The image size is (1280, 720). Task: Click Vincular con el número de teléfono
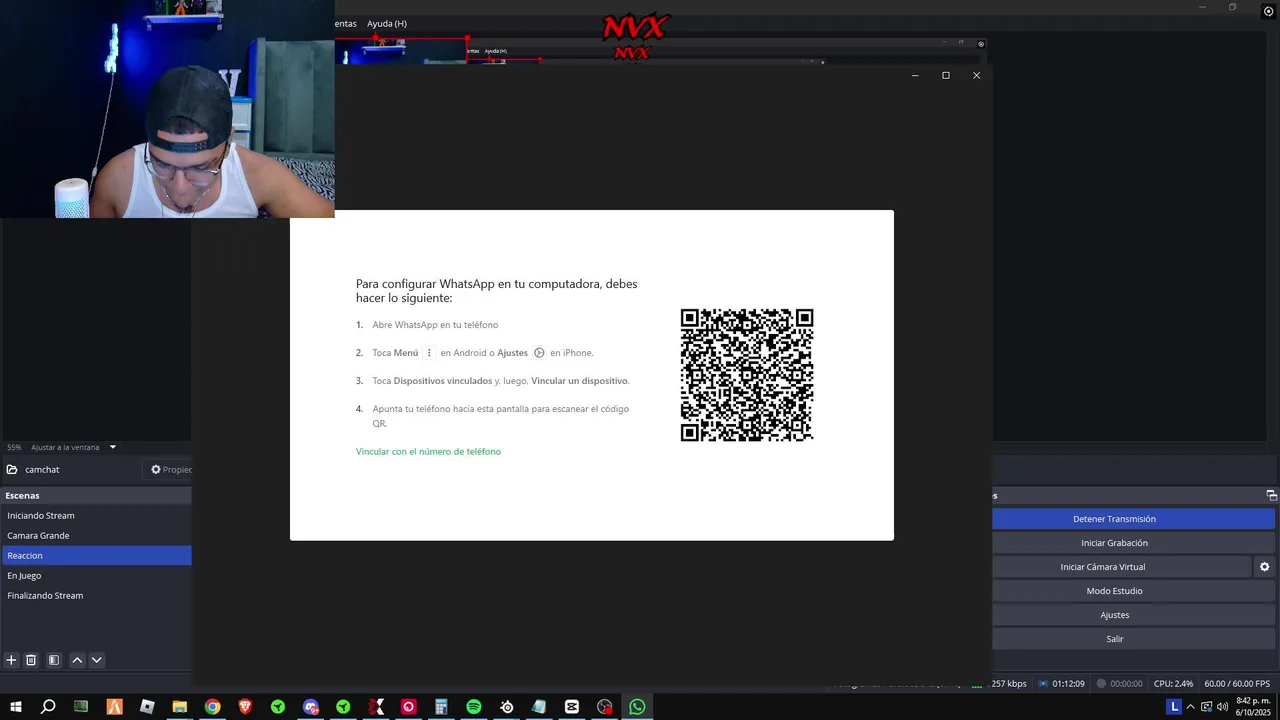click(x=428, y=452)
